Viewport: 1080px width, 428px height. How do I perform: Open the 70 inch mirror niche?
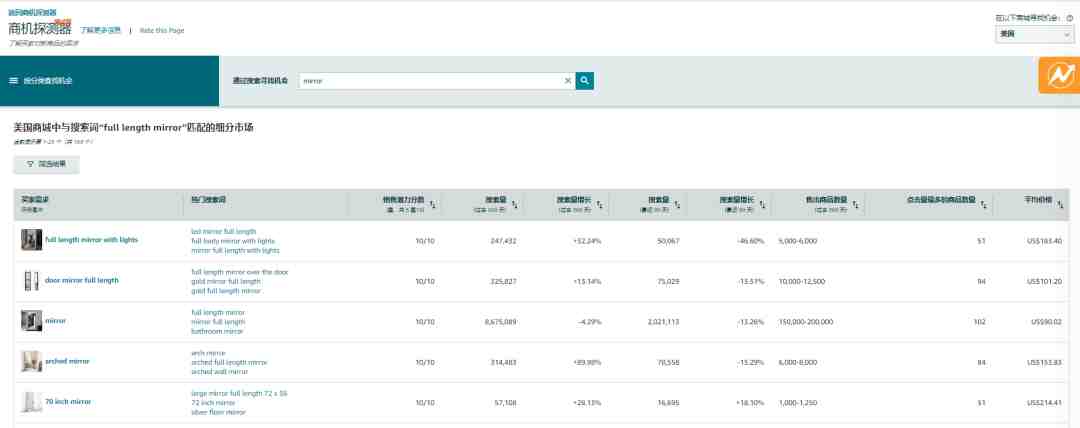[x=68, y=401]
